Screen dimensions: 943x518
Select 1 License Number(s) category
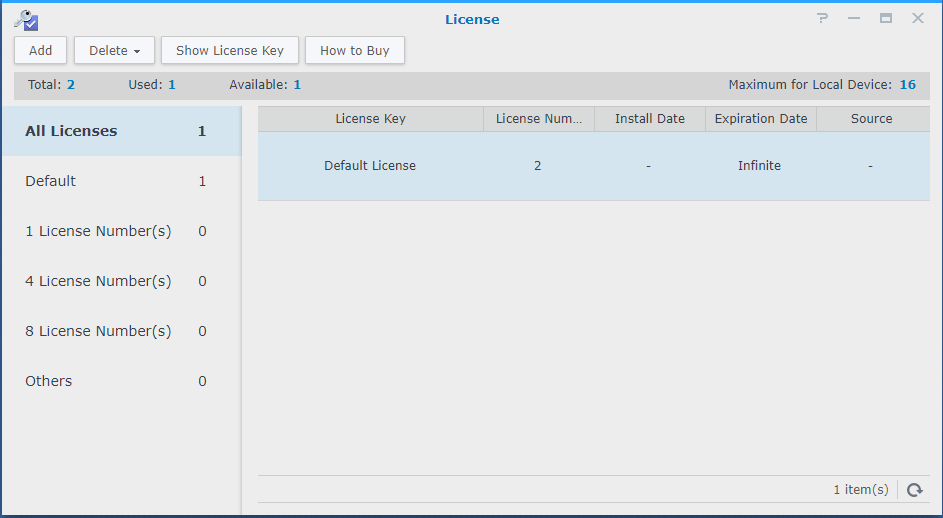(121, 231)
